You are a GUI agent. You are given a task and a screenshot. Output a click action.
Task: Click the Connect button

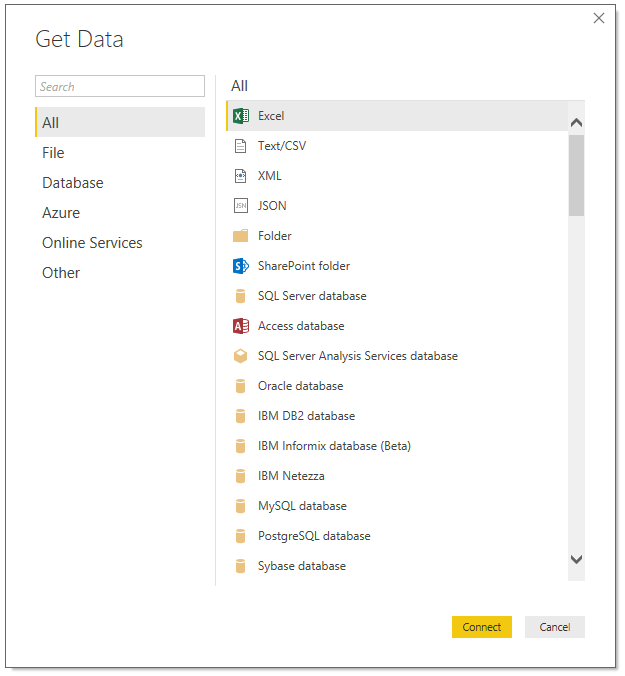click(x=481, y=627)
